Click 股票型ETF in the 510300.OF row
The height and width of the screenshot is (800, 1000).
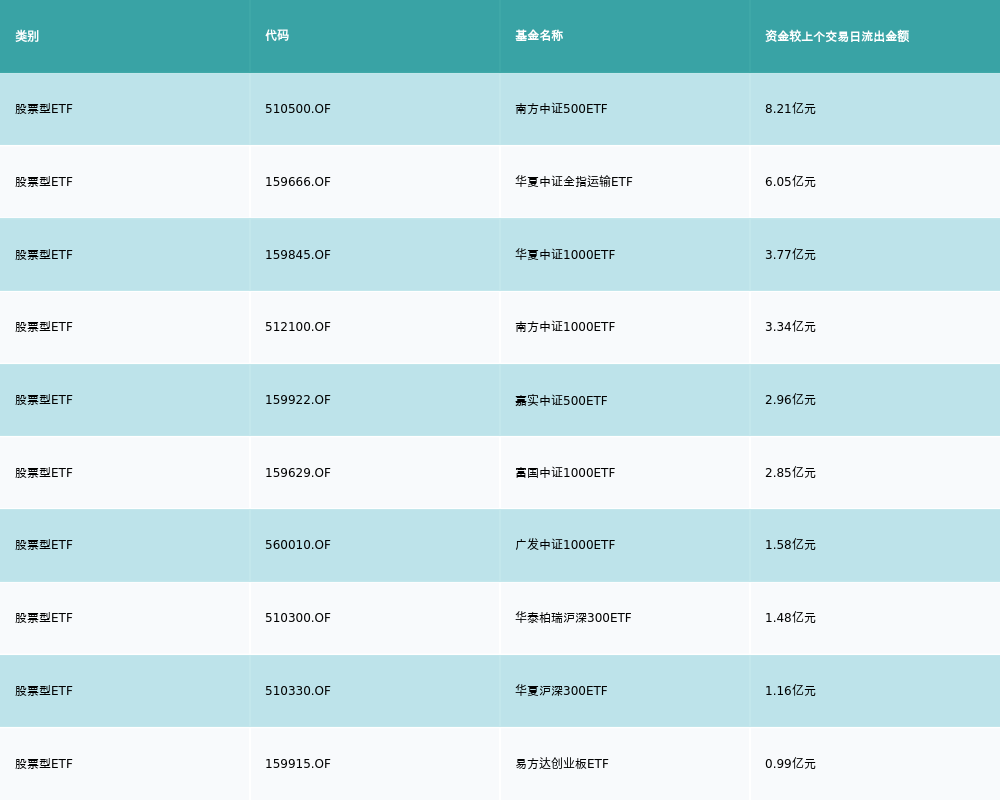click(44, 618)
